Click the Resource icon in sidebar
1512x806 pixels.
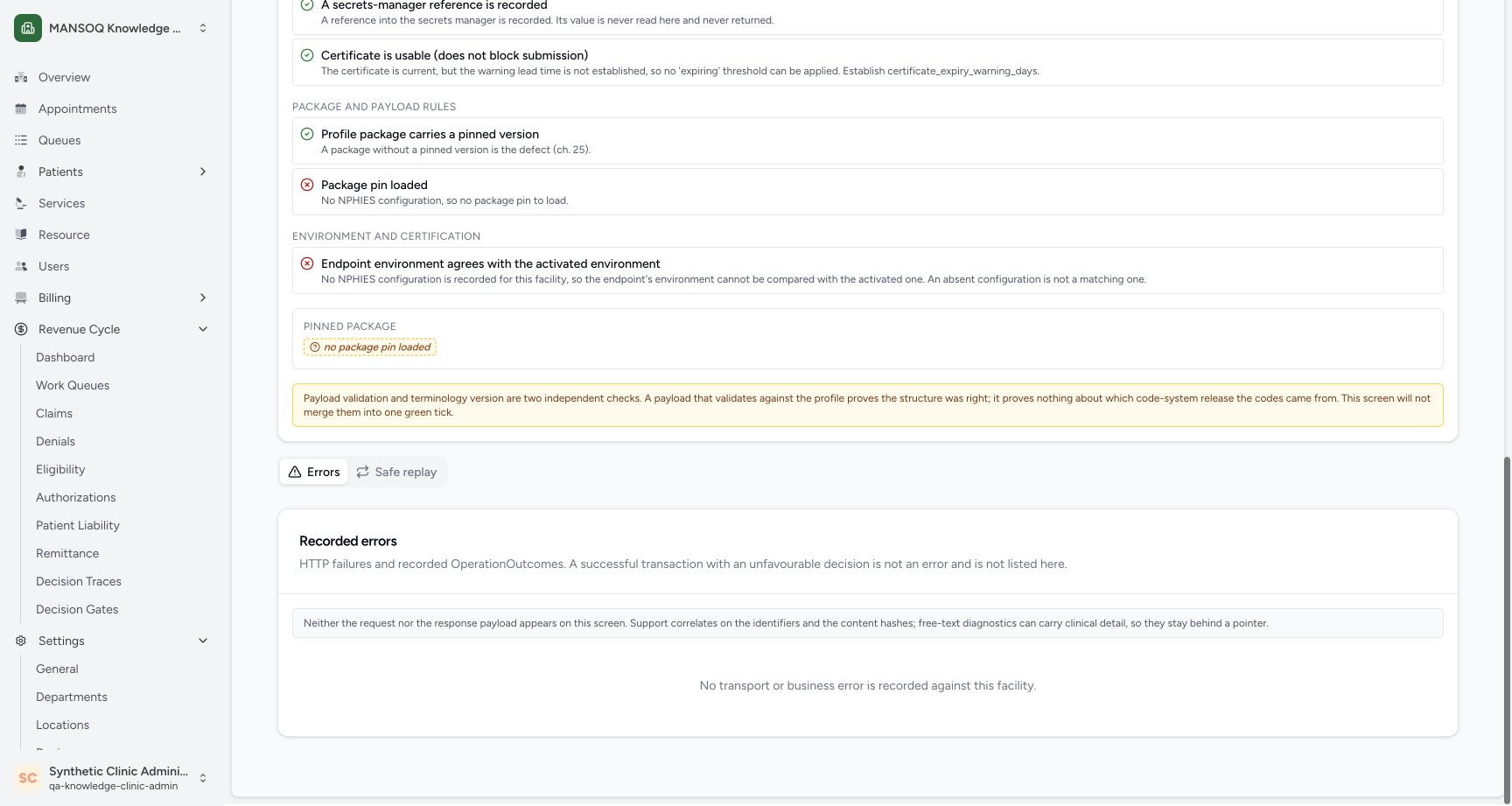coord(21,235)
